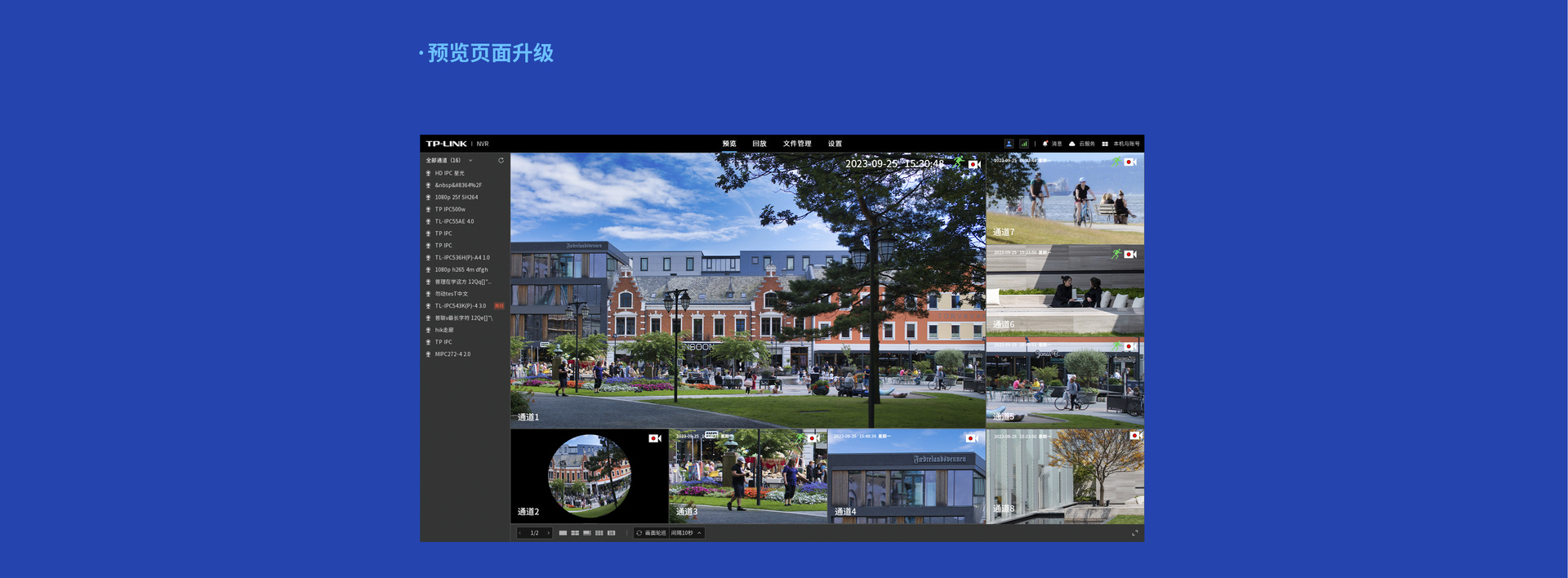The width and height of the screenshot is (1568, 578).
Task: Click the blue user profile icon
Action: (1009, 144)
